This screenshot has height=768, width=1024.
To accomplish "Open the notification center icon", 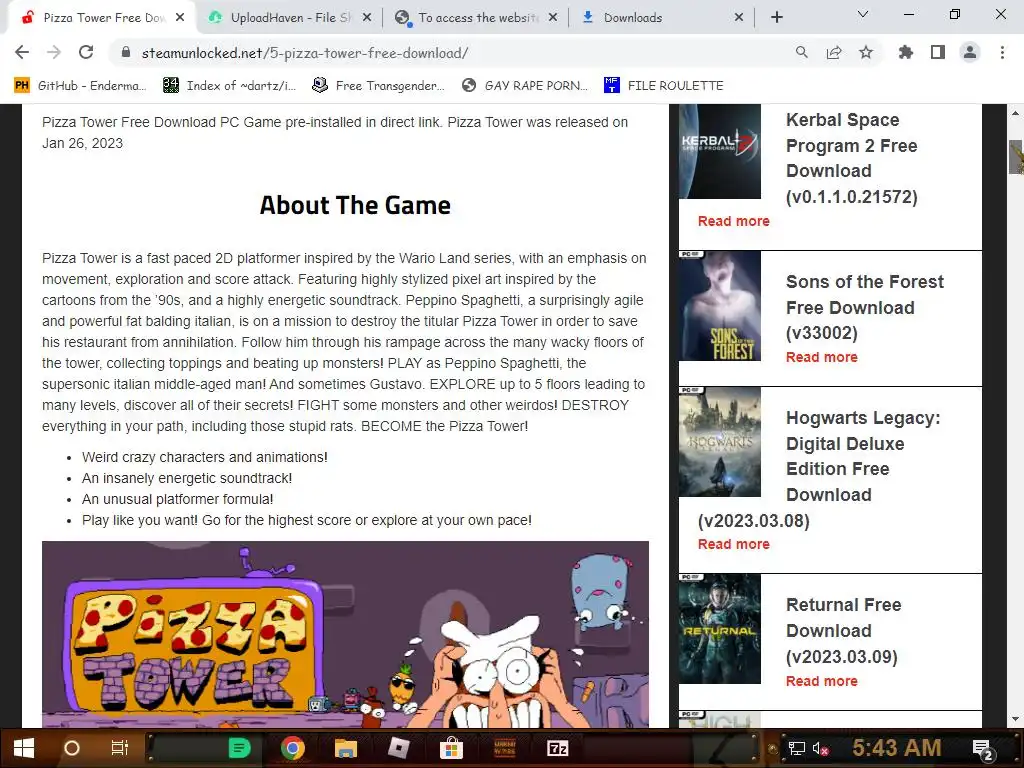I will click(983, 749).
